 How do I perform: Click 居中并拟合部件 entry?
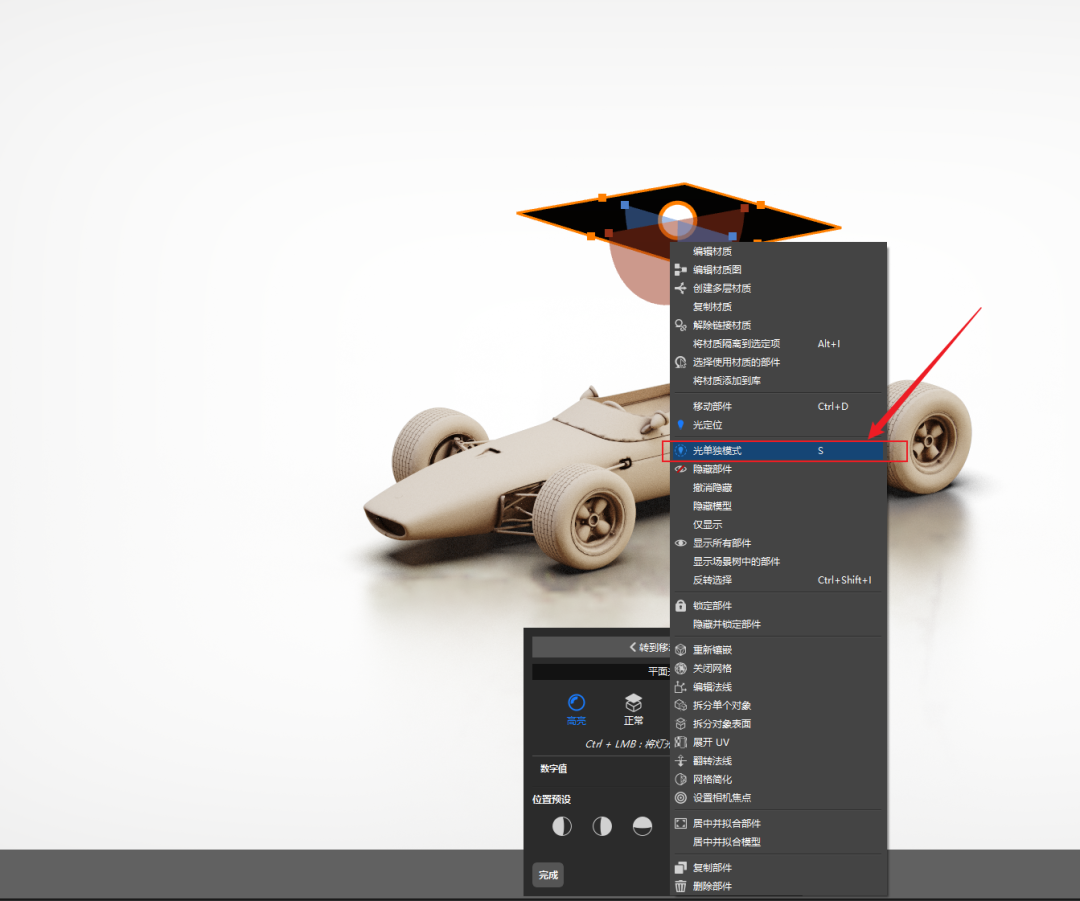[778, 824]
